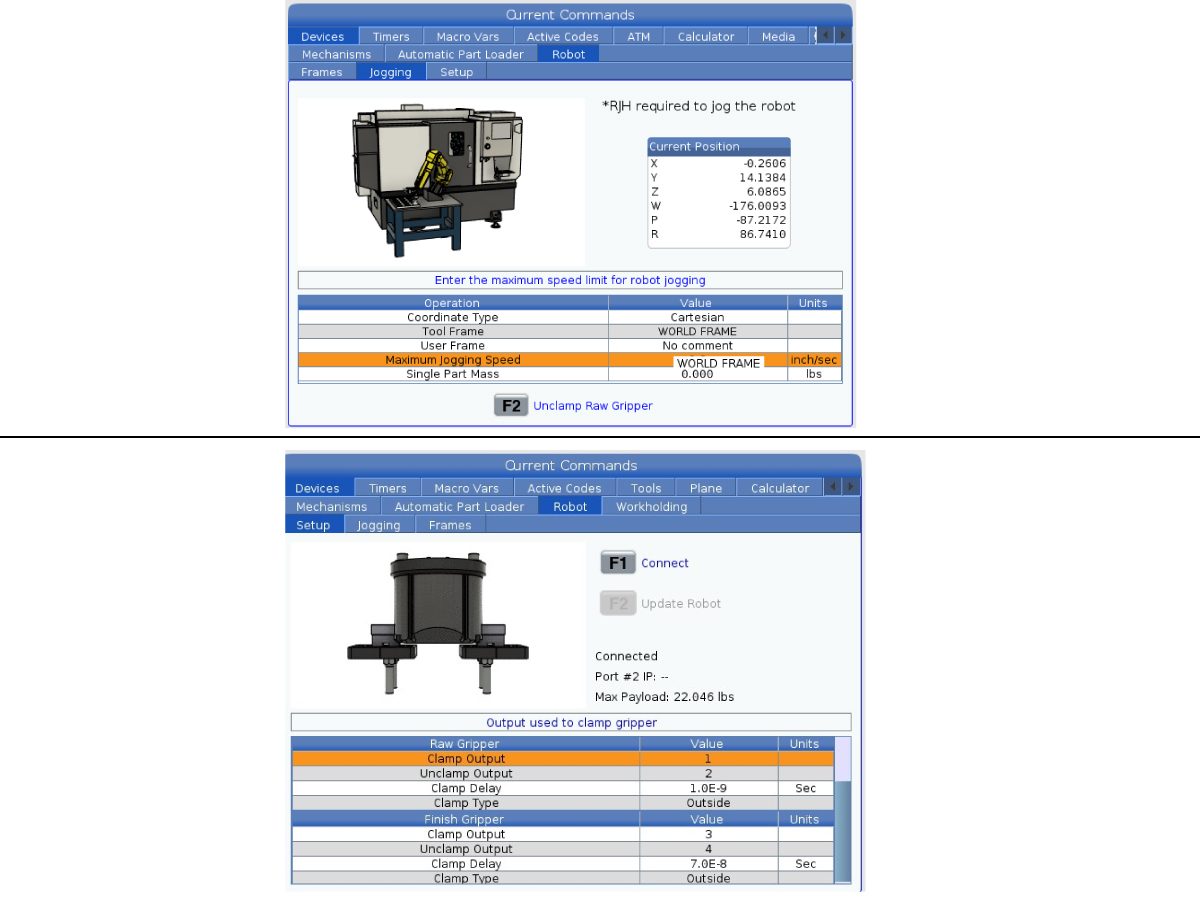Click left tab-scroll arrow next to Media tab
1200x900 pixels.
[826, 36]
